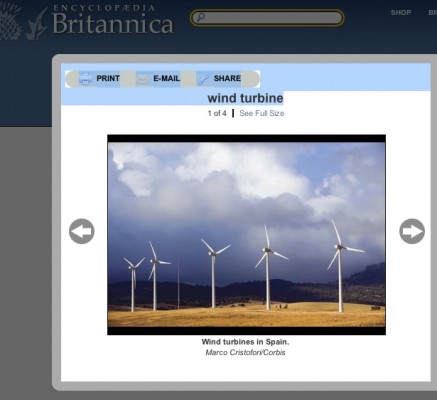This screenshot has height=400, width=437.
Task: Select the E-MAIL text label
Action: coord(167,78)
